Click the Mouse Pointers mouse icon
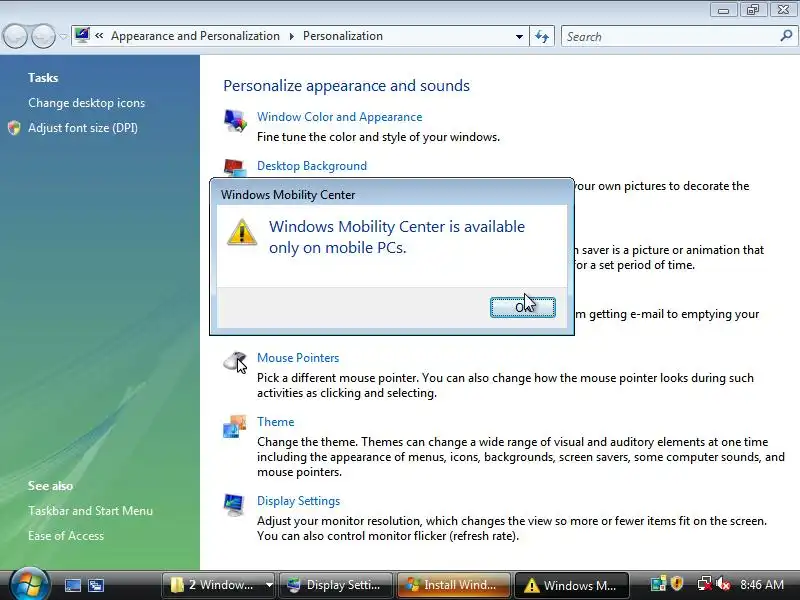This screenshot has height=600, width=800. pos(235,362)
